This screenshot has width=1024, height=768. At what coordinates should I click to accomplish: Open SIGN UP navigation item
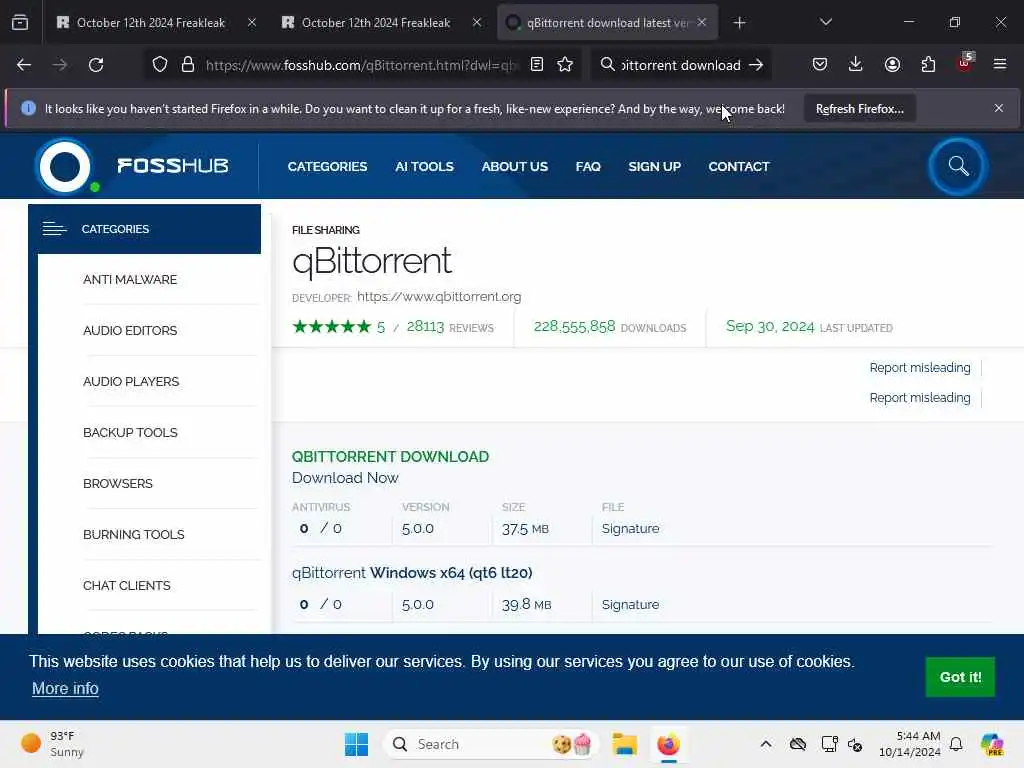(x=654, y=167)
